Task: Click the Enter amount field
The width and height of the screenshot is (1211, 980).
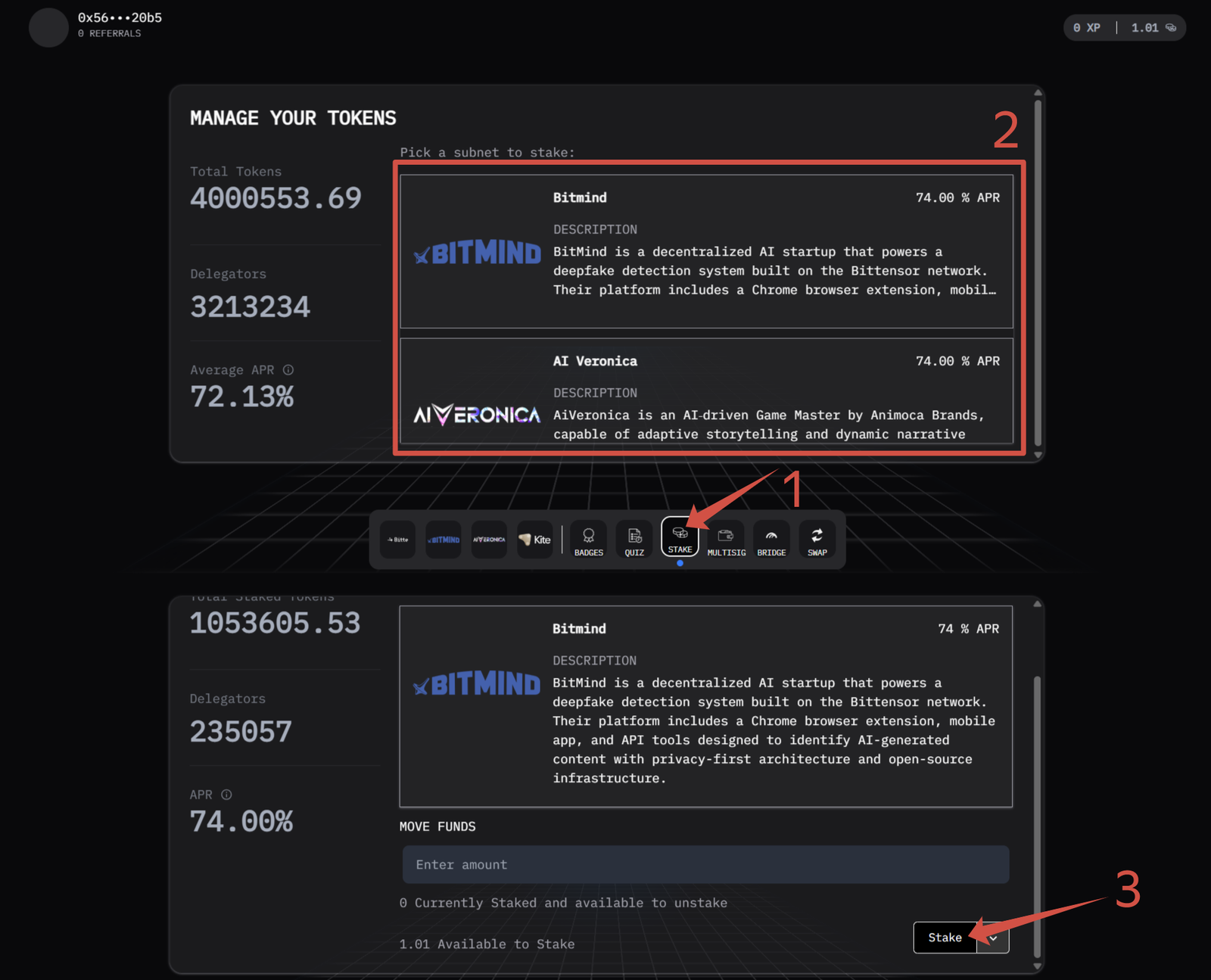Action: coord(705,864)
